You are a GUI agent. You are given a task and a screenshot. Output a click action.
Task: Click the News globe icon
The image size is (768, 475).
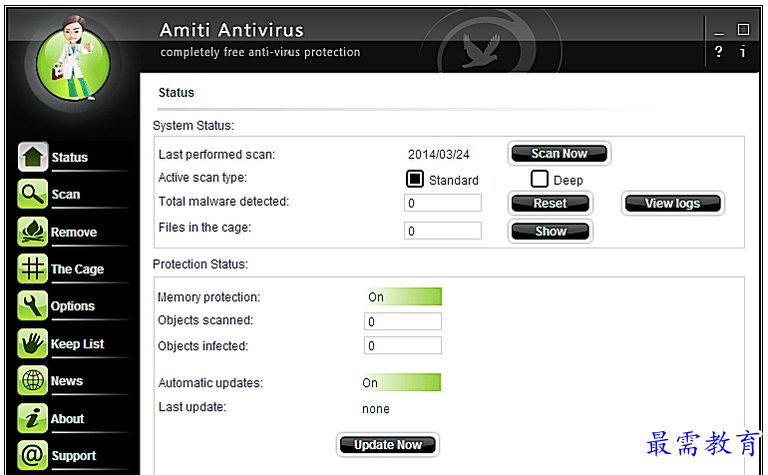[x=33, y=380]
